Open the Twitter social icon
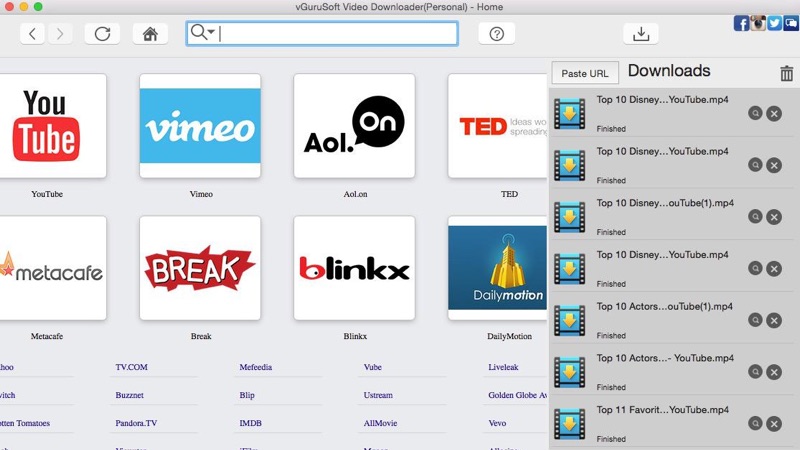The width and height of the screenshot is (800, 450). click(774, 23)
